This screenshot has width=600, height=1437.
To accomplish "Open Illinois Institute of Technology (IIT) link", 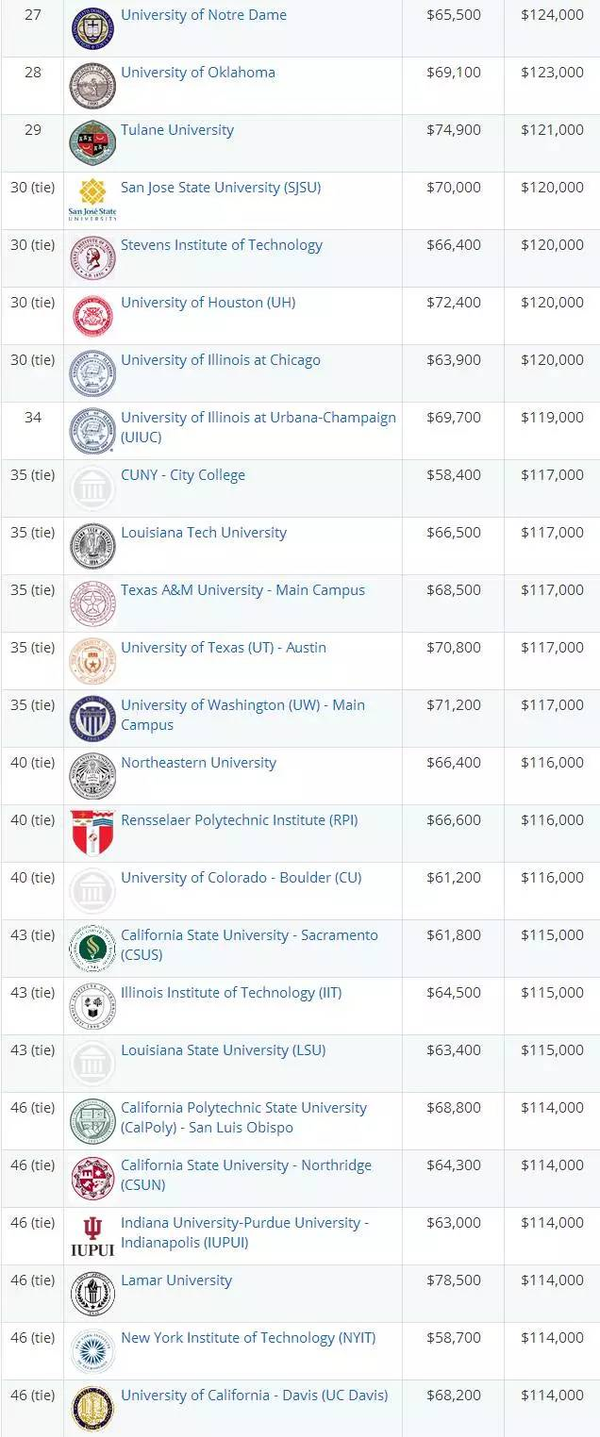I will pos(231,992).
